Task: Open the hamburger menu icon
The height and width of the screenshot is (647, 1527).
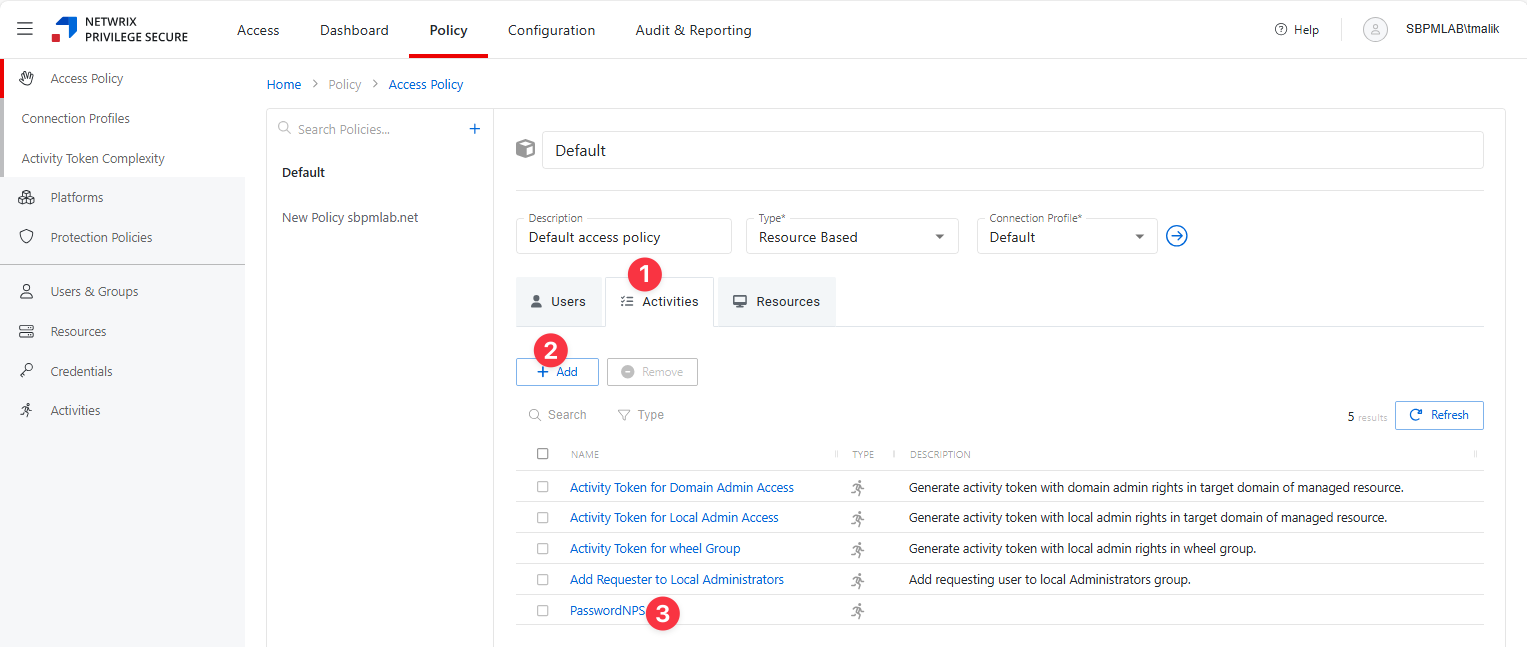Action: click(x=25, y=29)
